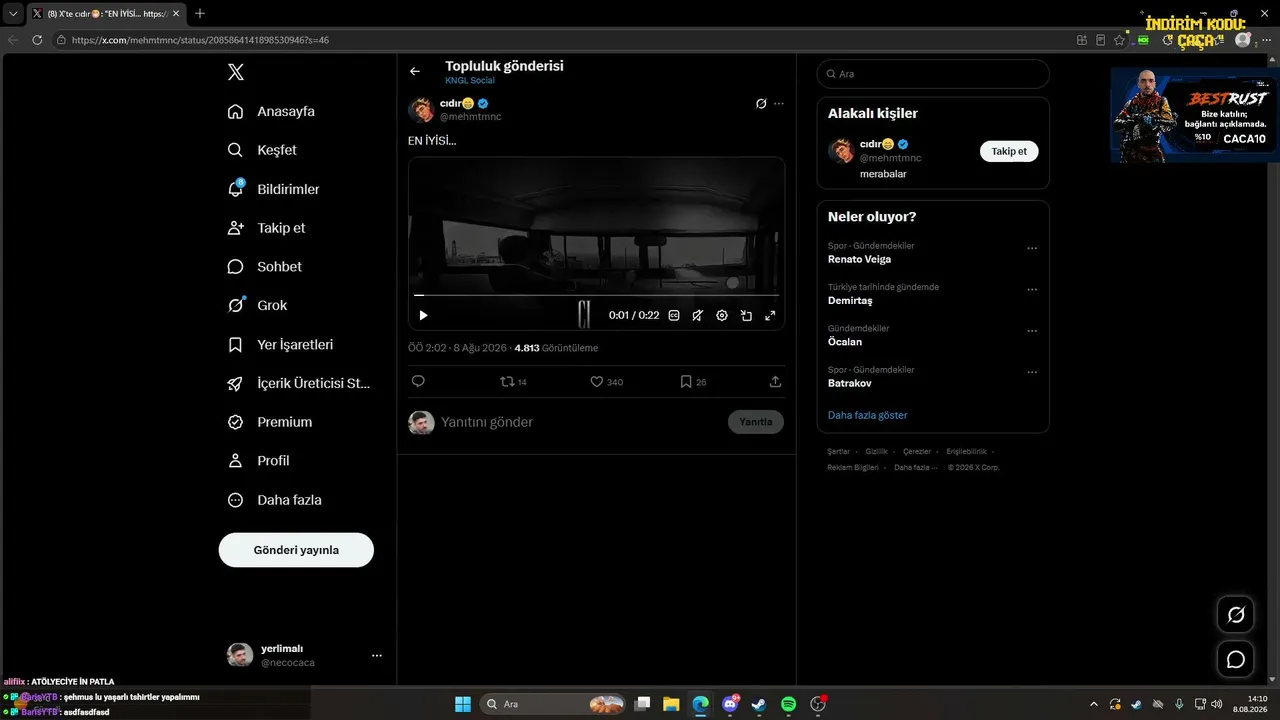This screenshot has height=720, width=1280.
Task: Open more options for Batrakov trend
Action: coord(1032,372)
